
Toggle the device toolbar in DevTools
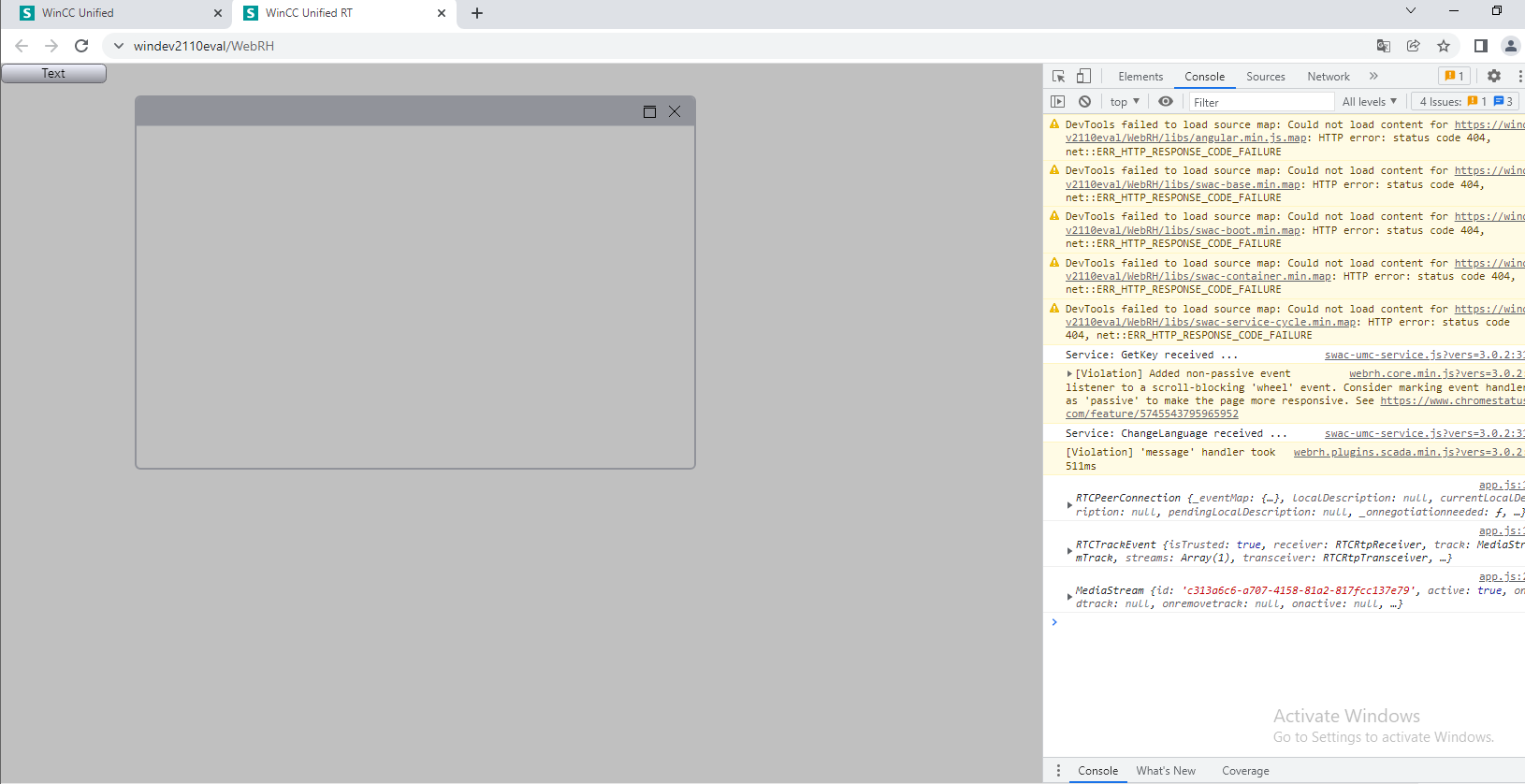1083,77
